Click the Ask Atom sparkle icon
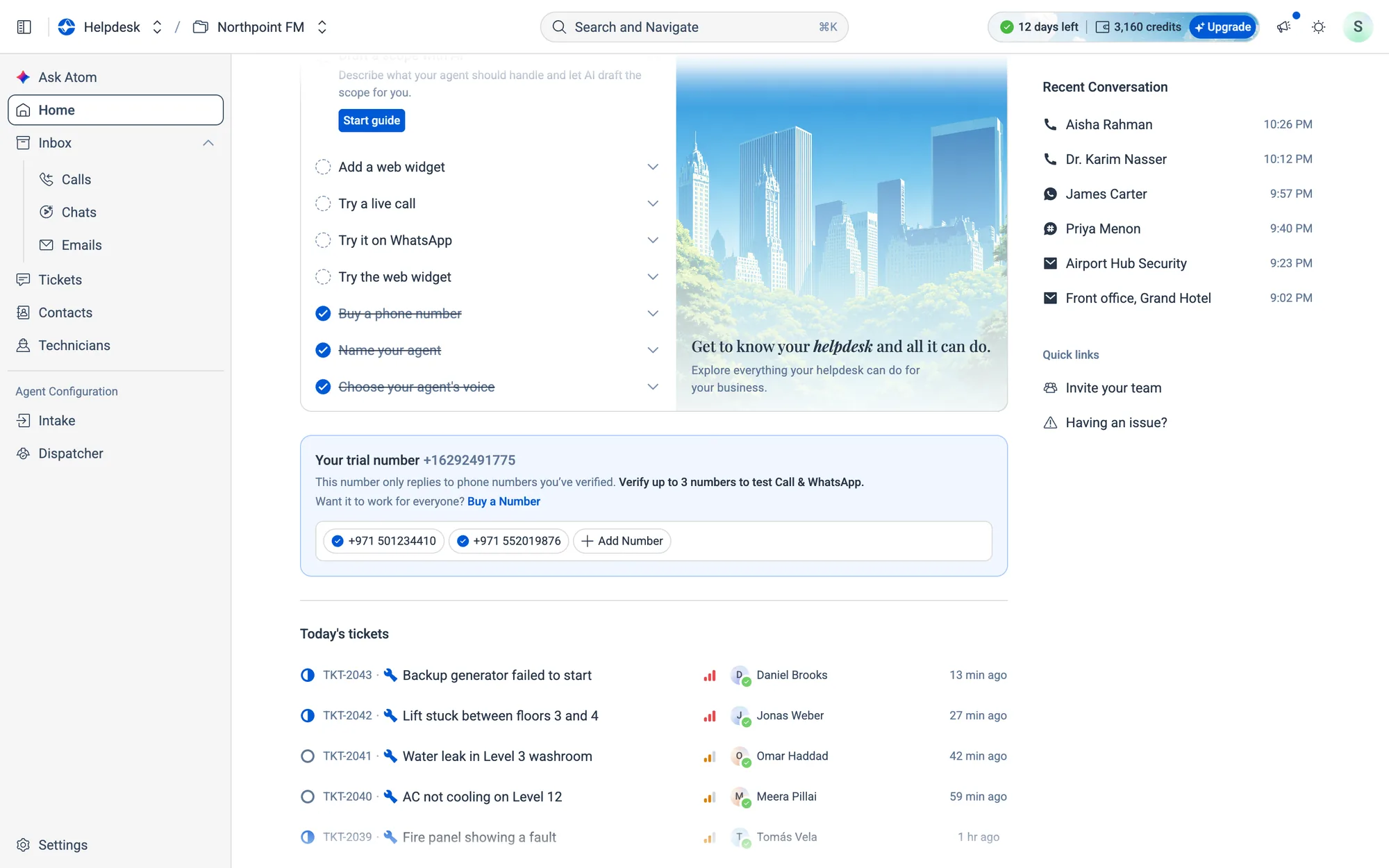 tap(23, 77)
